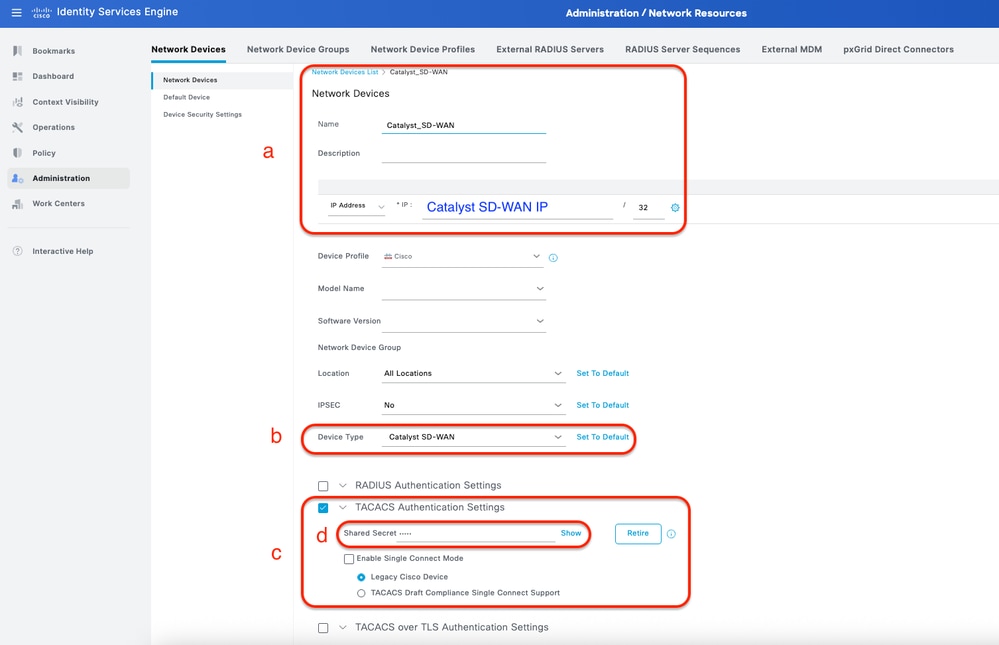Click the Identity Services Engine title

coord(117,12)
